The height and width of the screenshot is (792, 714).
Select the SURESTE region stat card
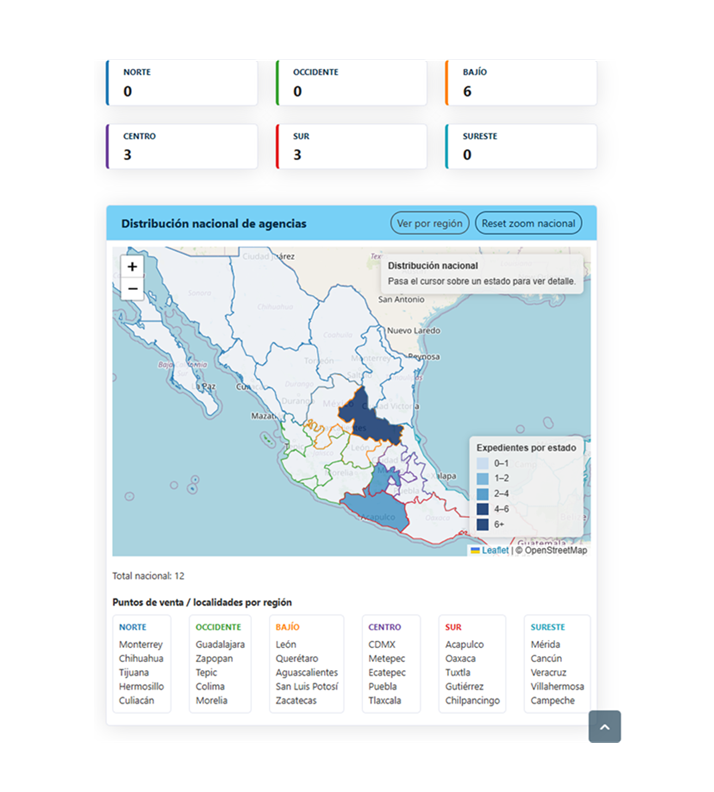[521, 146]
